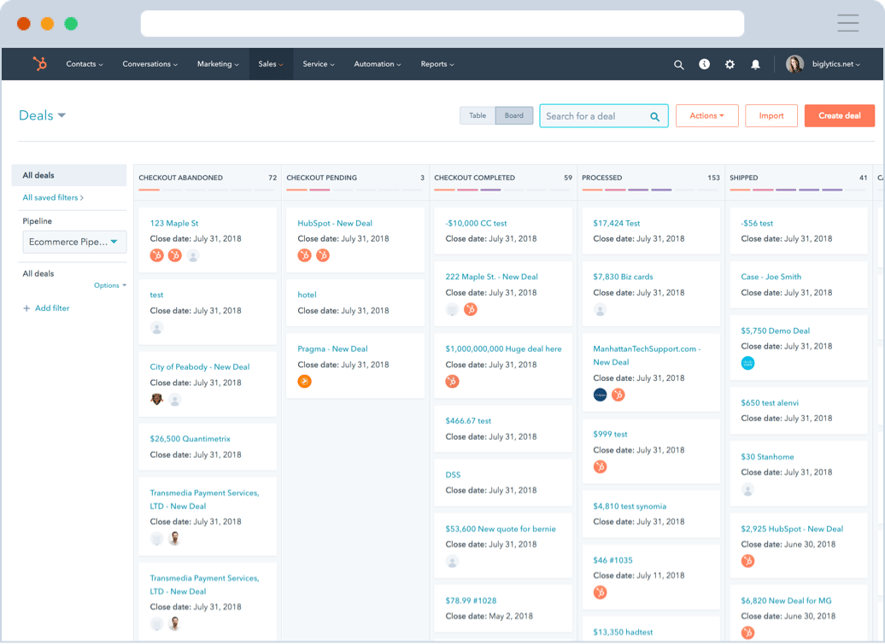Expand the Options dropdown in sidebar

click(110, 286)
